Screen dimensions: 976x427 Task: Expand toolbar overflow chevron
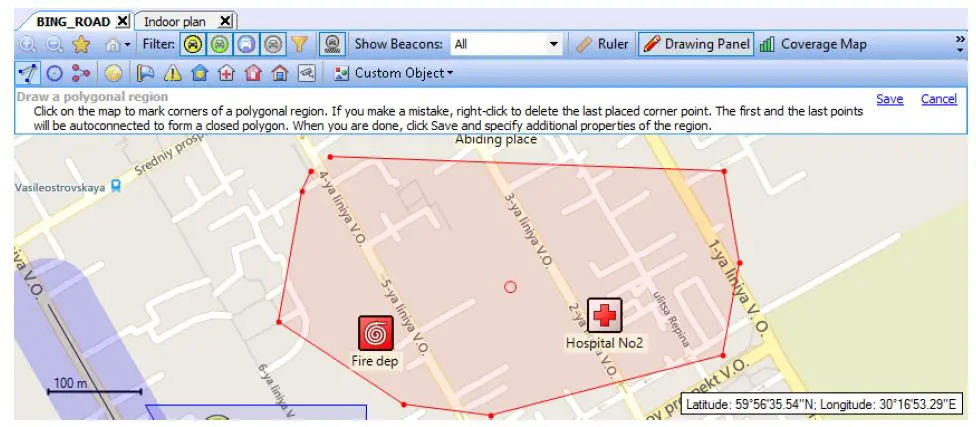pos(960,43)
